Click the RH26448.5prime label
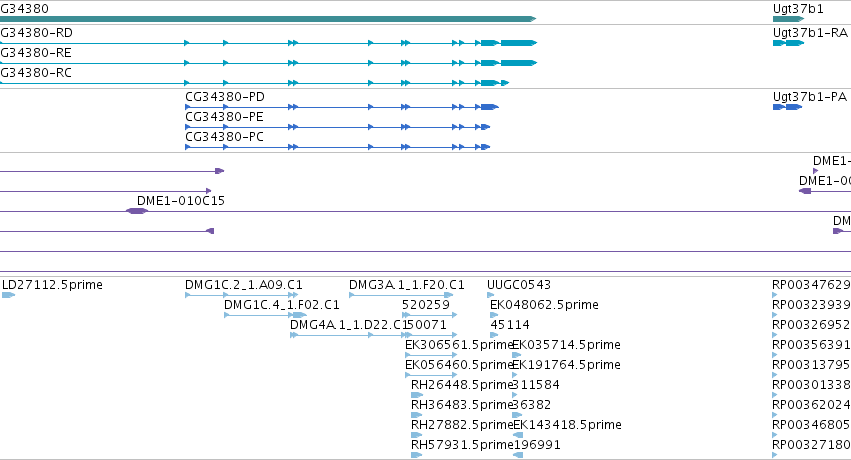Viewport: 851px width, 460px height. tap(462, 385)
